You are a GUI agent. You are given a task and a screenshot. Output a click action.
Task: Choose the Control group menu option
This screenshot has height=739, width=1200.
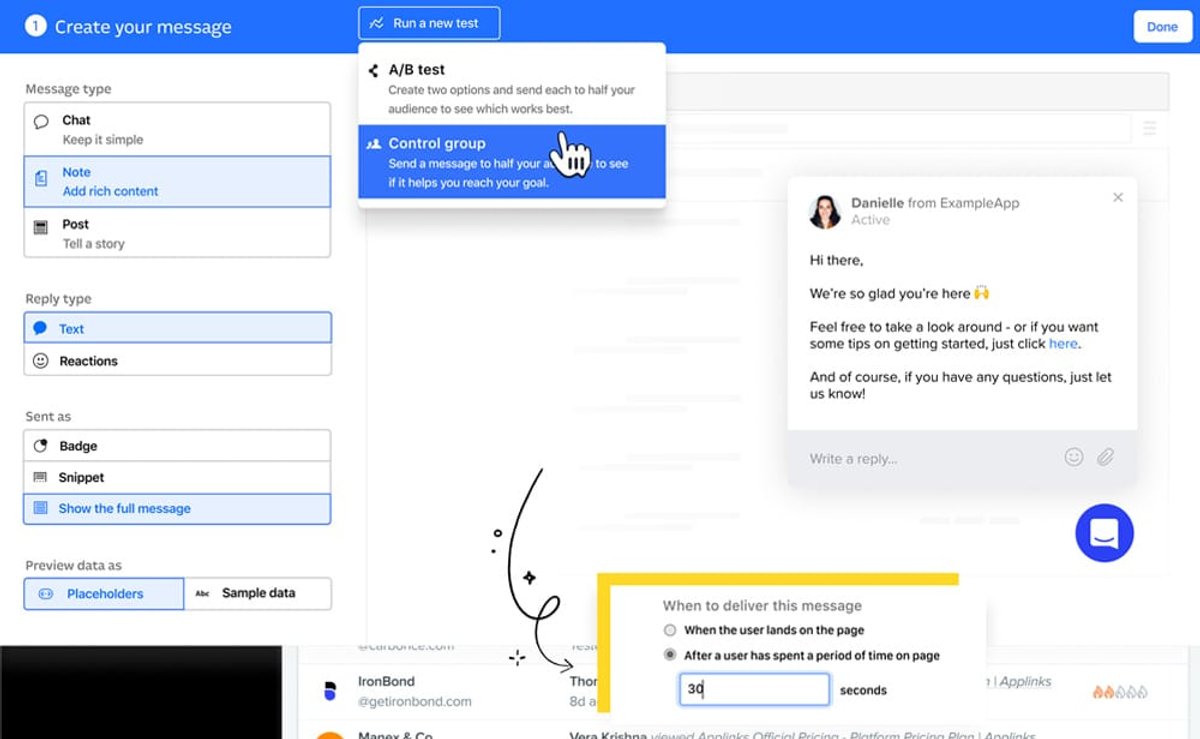pos(512,162)
